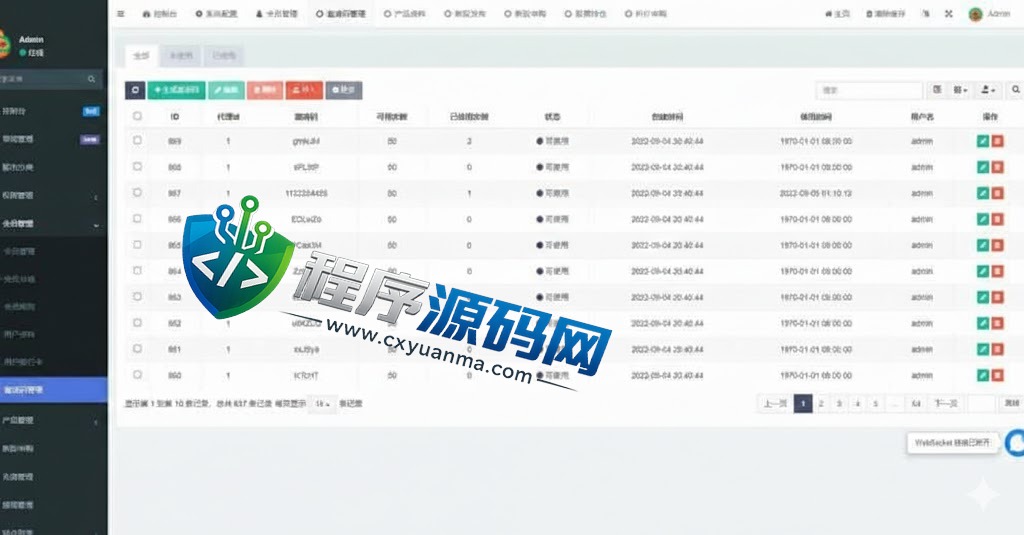Click the pink 删除 toolbar button

[265, 90]
